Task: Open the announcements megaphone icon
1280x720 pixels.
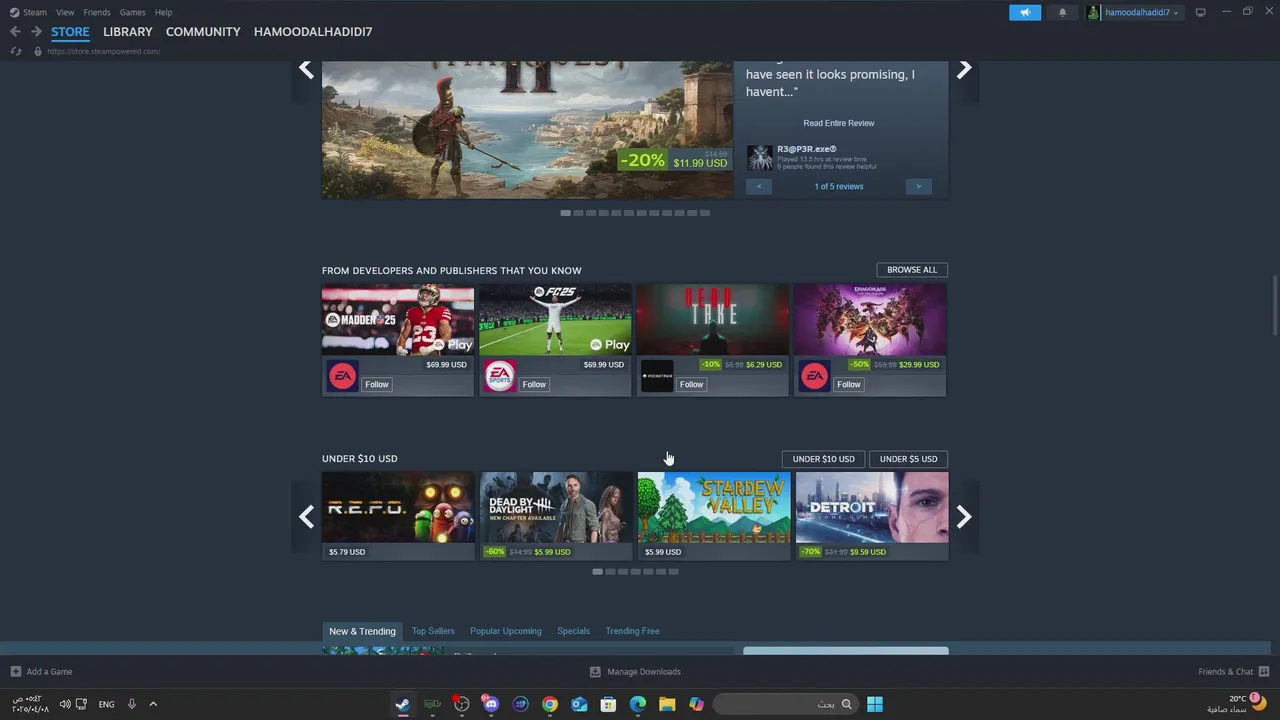Action: coord(1025,12)
